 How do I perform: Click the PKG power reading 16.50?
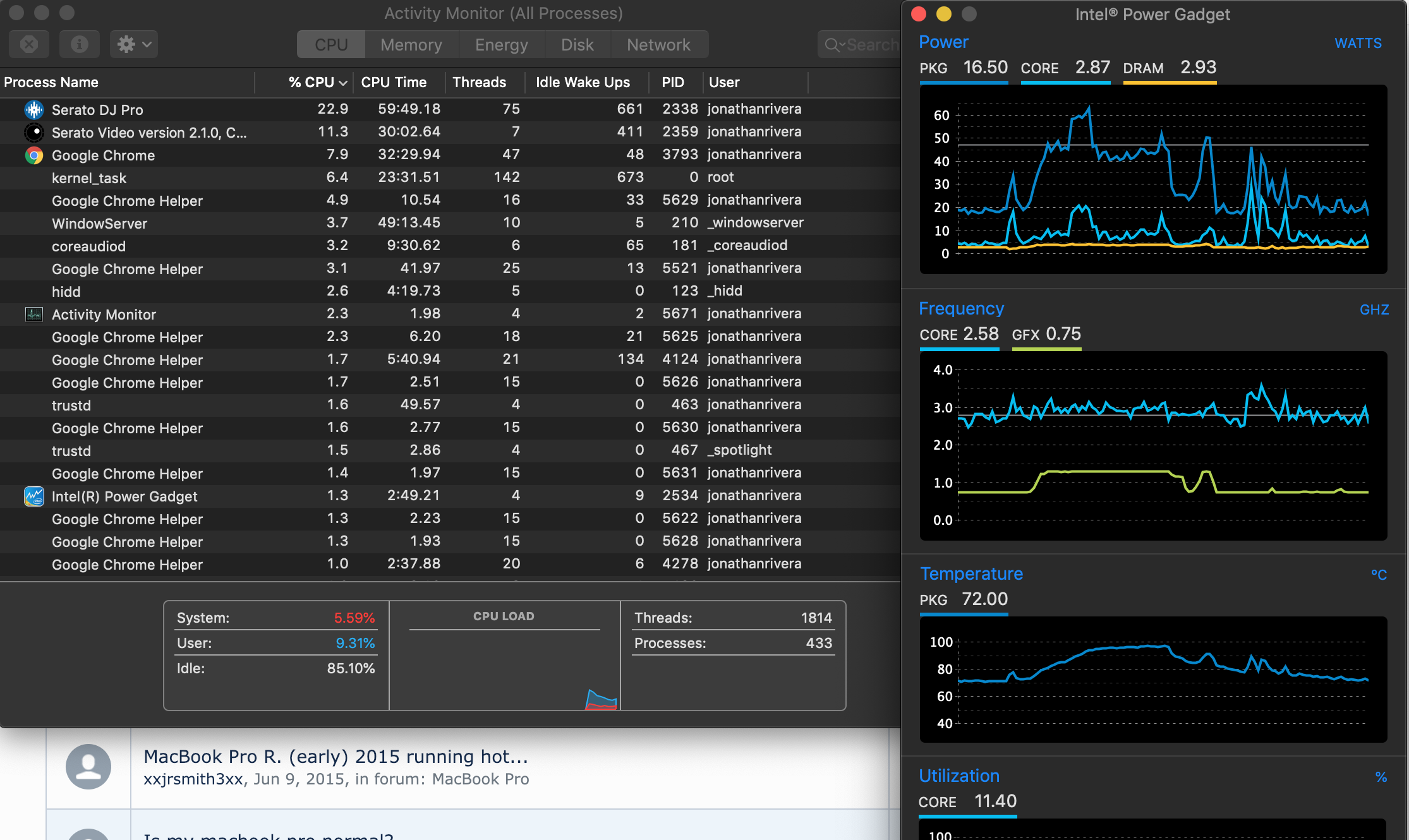(985, 68)
